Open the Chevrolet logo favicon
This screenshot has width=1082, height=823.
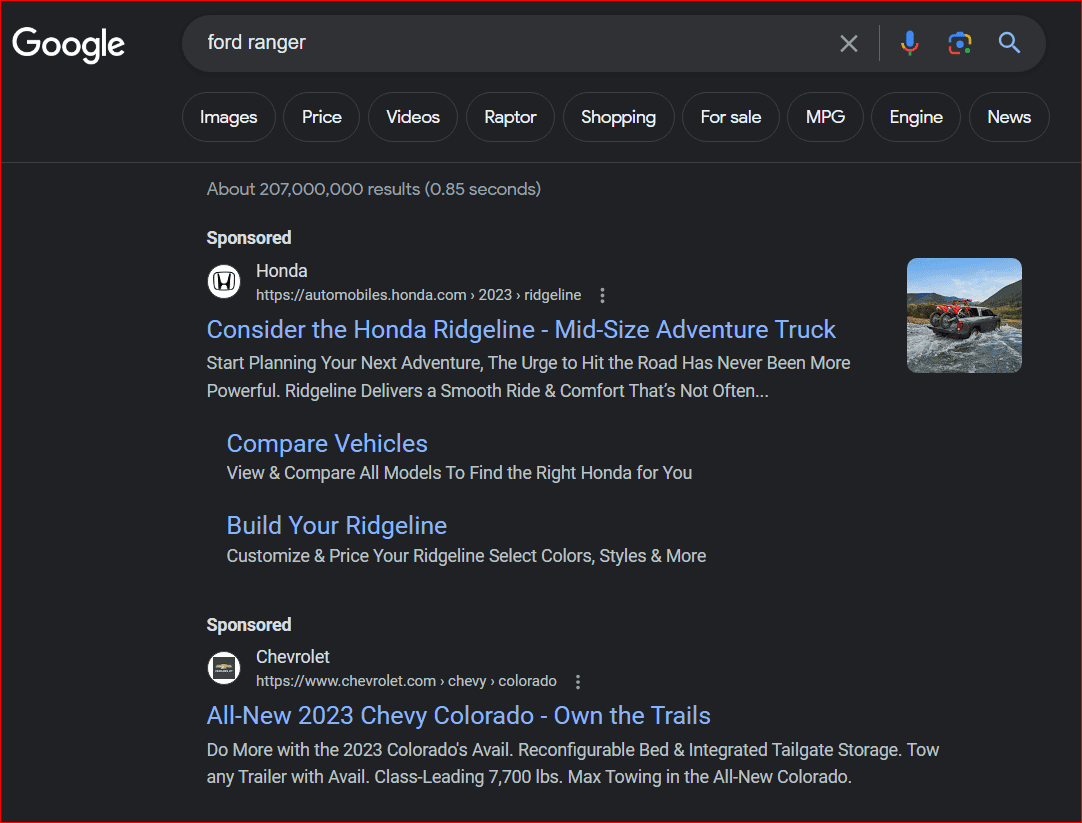click(224, 668)
